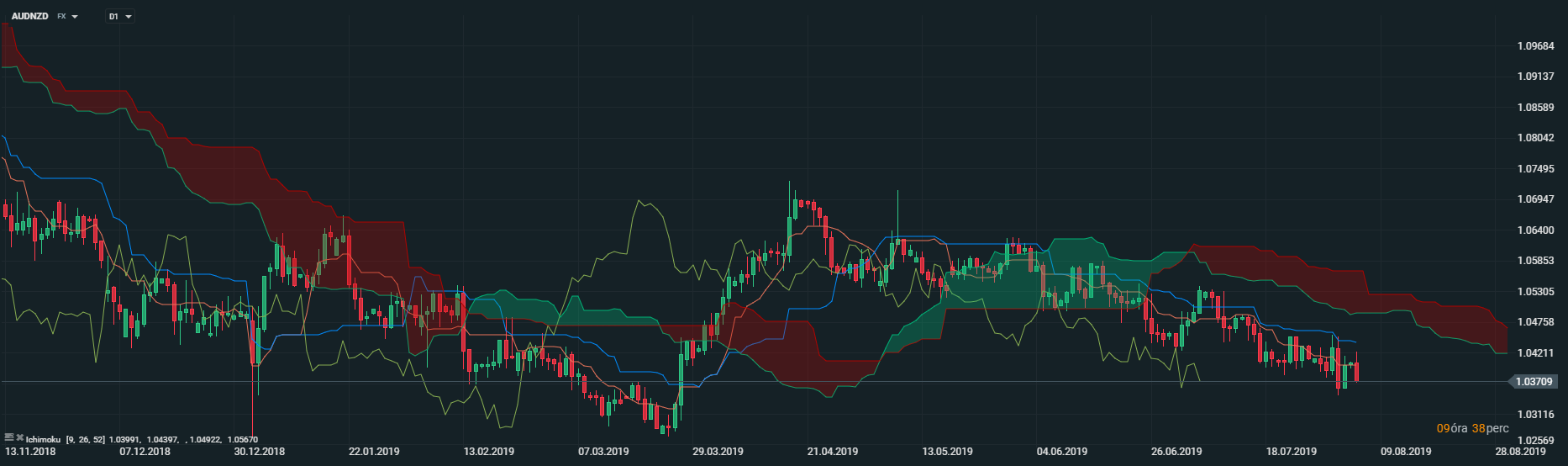1568x466 pixels.
Task: Click the 1.02569 price axis label
Action: coord(1535,441)
